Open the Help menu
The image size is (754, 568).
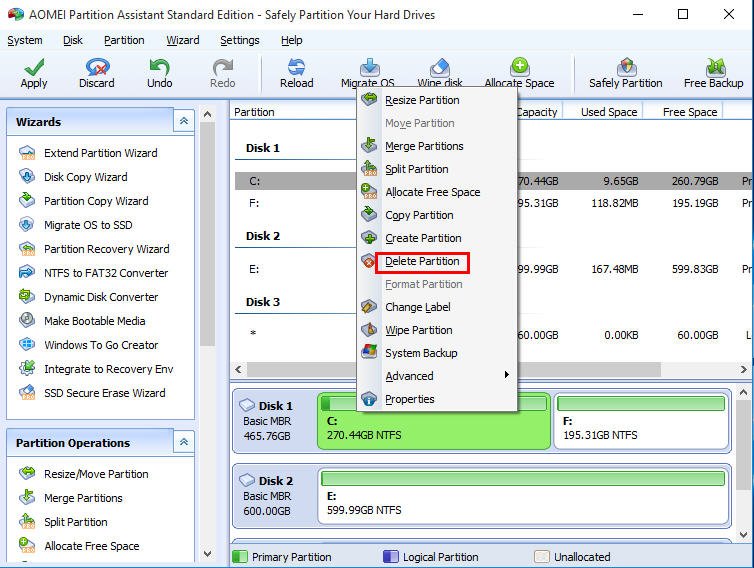point(291,40)
